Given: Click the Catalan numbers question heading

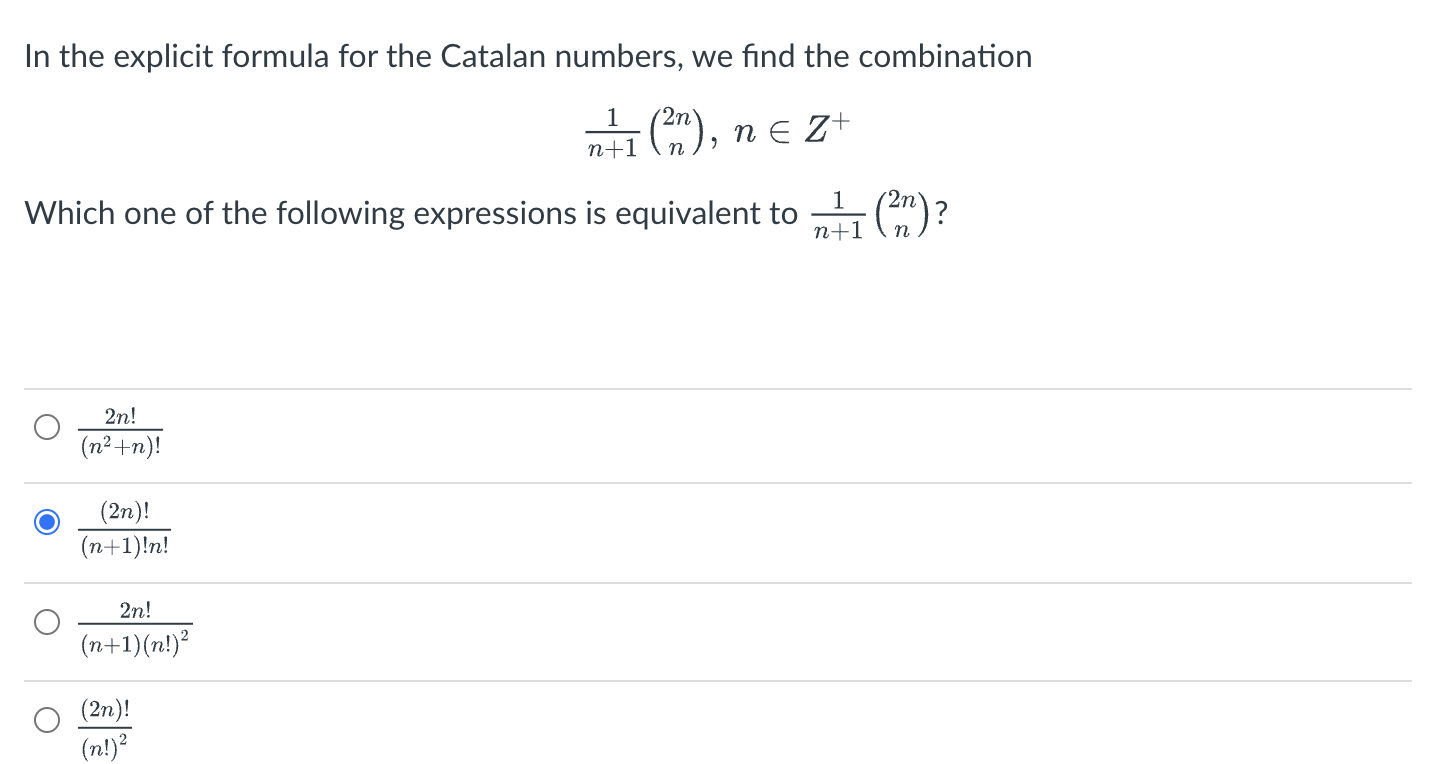Looking at the screenshot, I should [x=528, y=56].
